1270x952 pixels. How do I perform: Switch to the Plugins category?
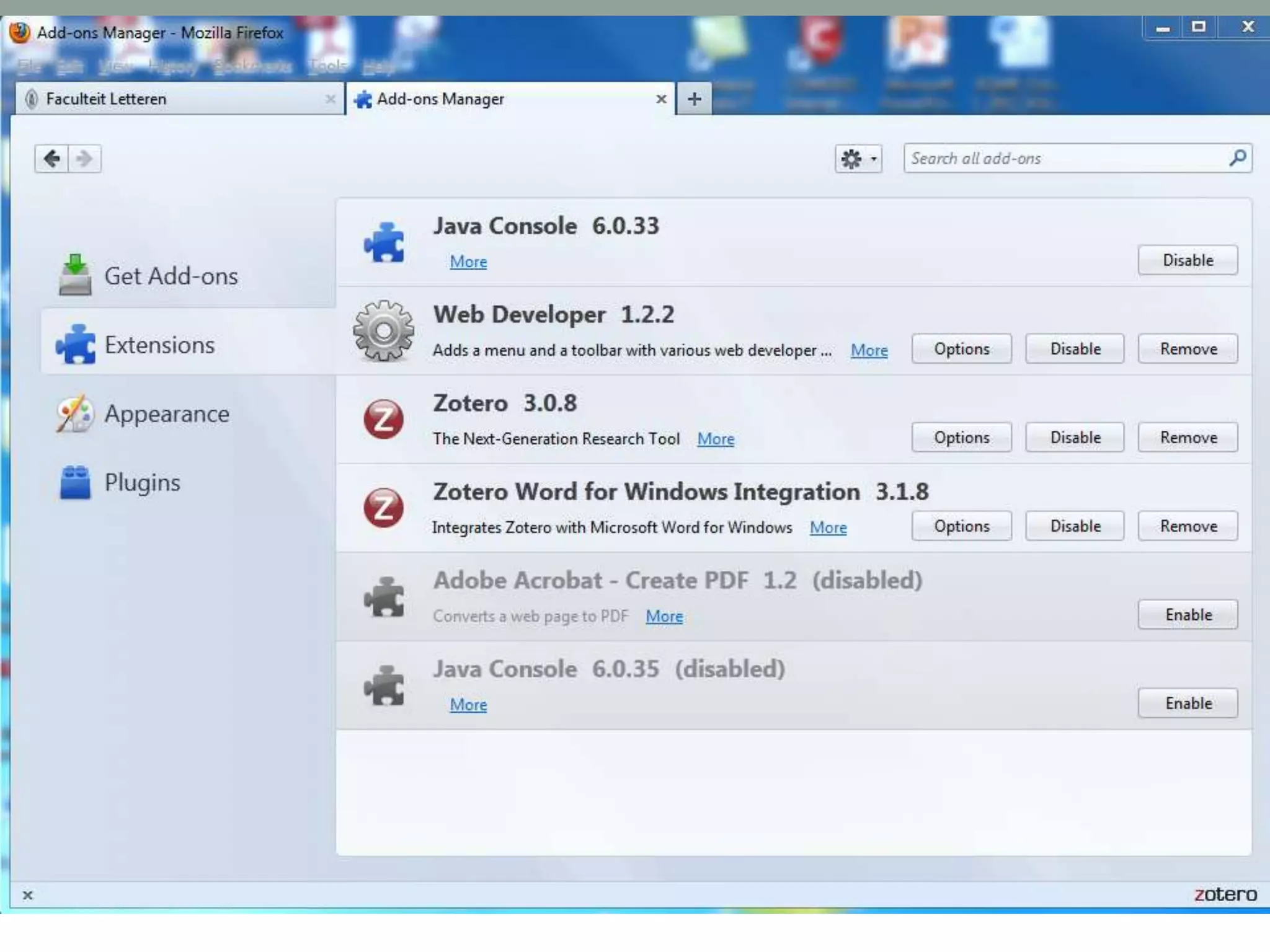point(120,482)
